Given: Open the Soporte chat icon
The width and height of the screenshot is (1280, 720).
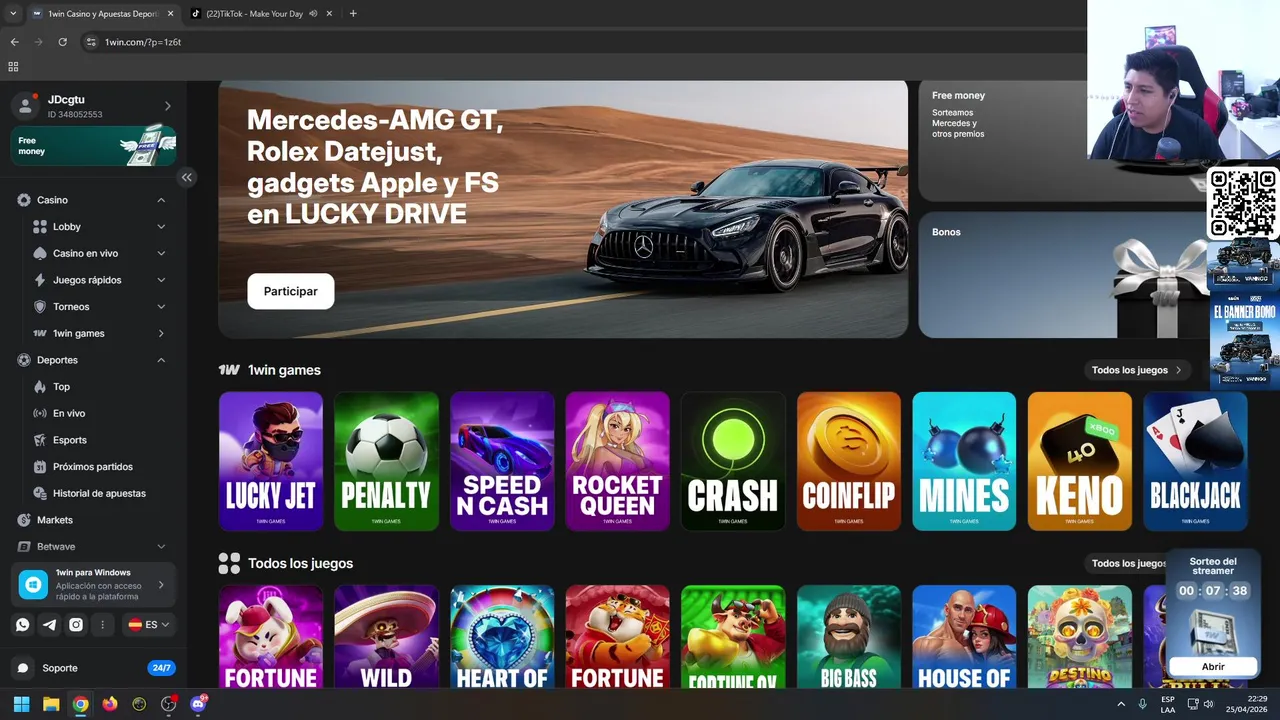Looking at the screenshot, I should click(x=23, y=668).
